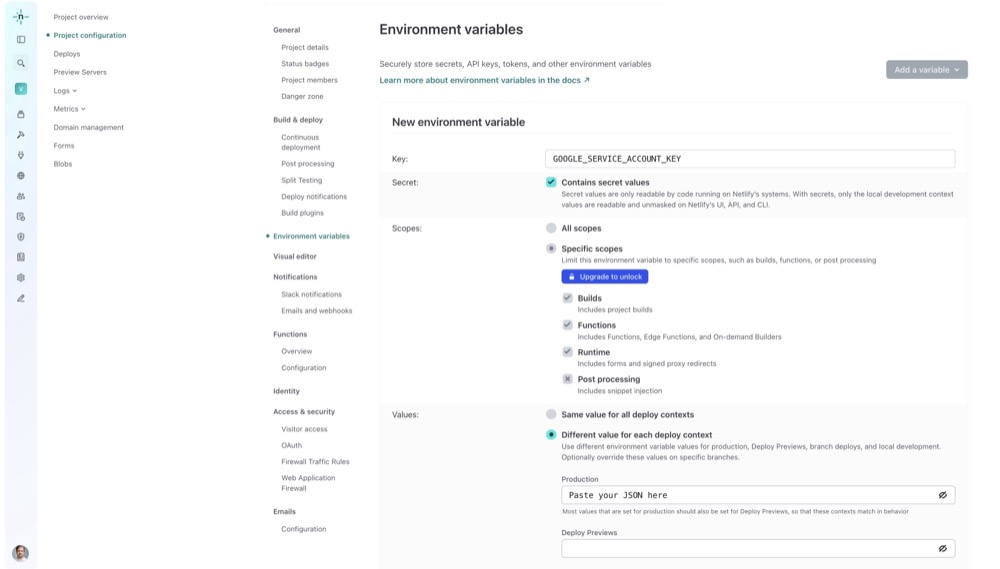Expand the Logs submenu
1000x569 pixels.
pos(65,91)
